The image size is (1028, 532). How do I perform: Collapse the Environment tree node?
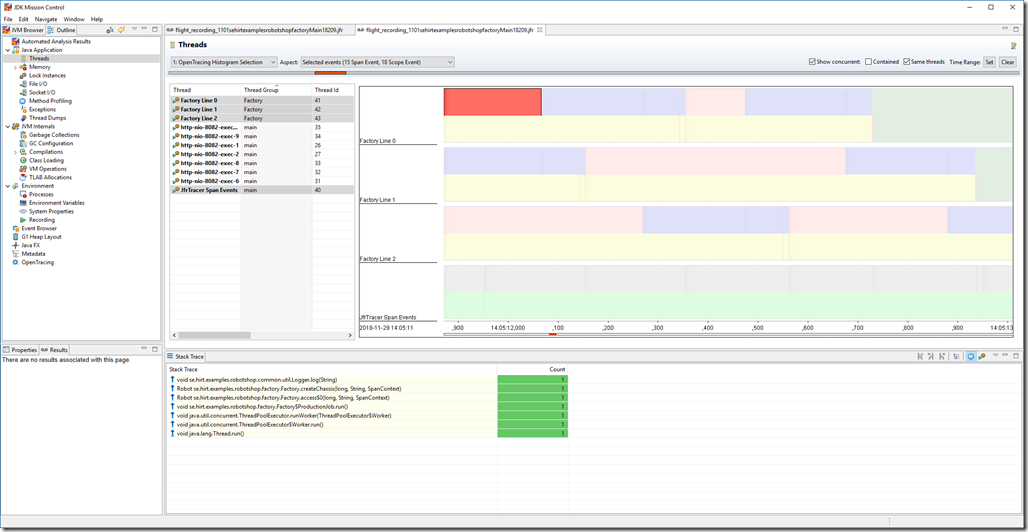8,186
